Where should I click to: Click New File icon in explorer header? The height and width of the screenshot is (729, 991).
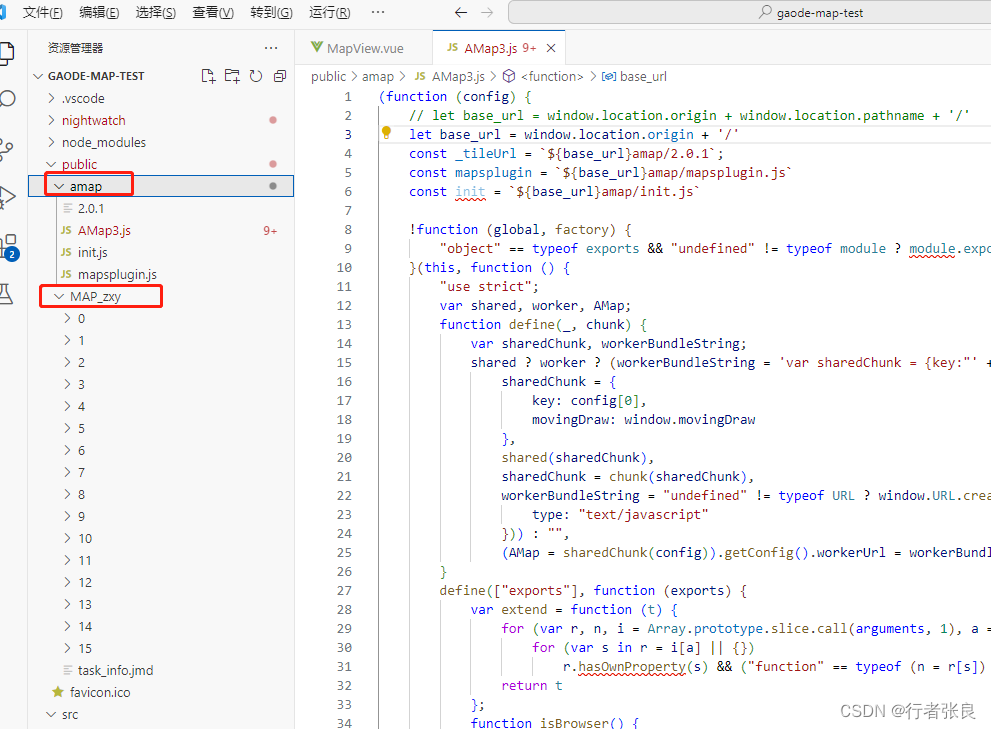click(208, 76)
